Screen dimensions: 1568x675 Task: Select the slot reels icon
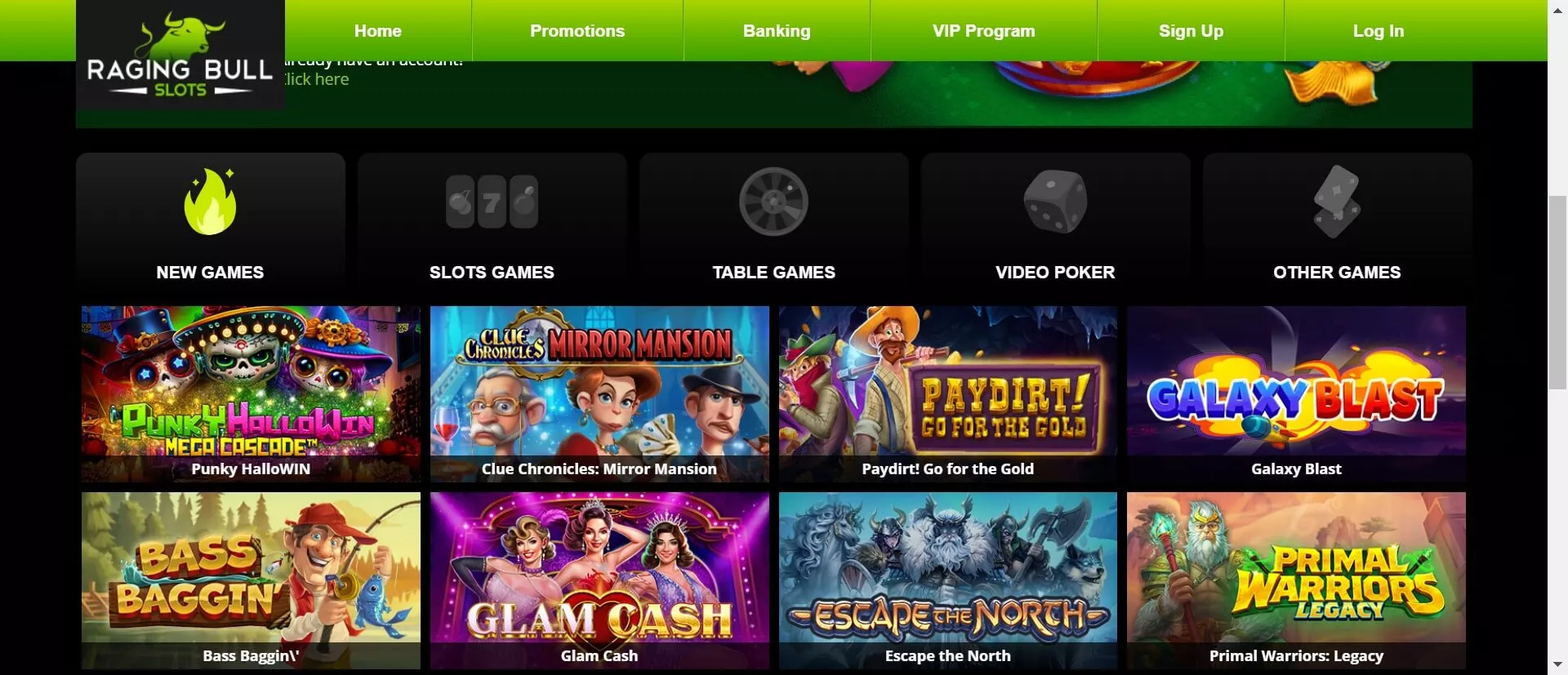(492, 202)
